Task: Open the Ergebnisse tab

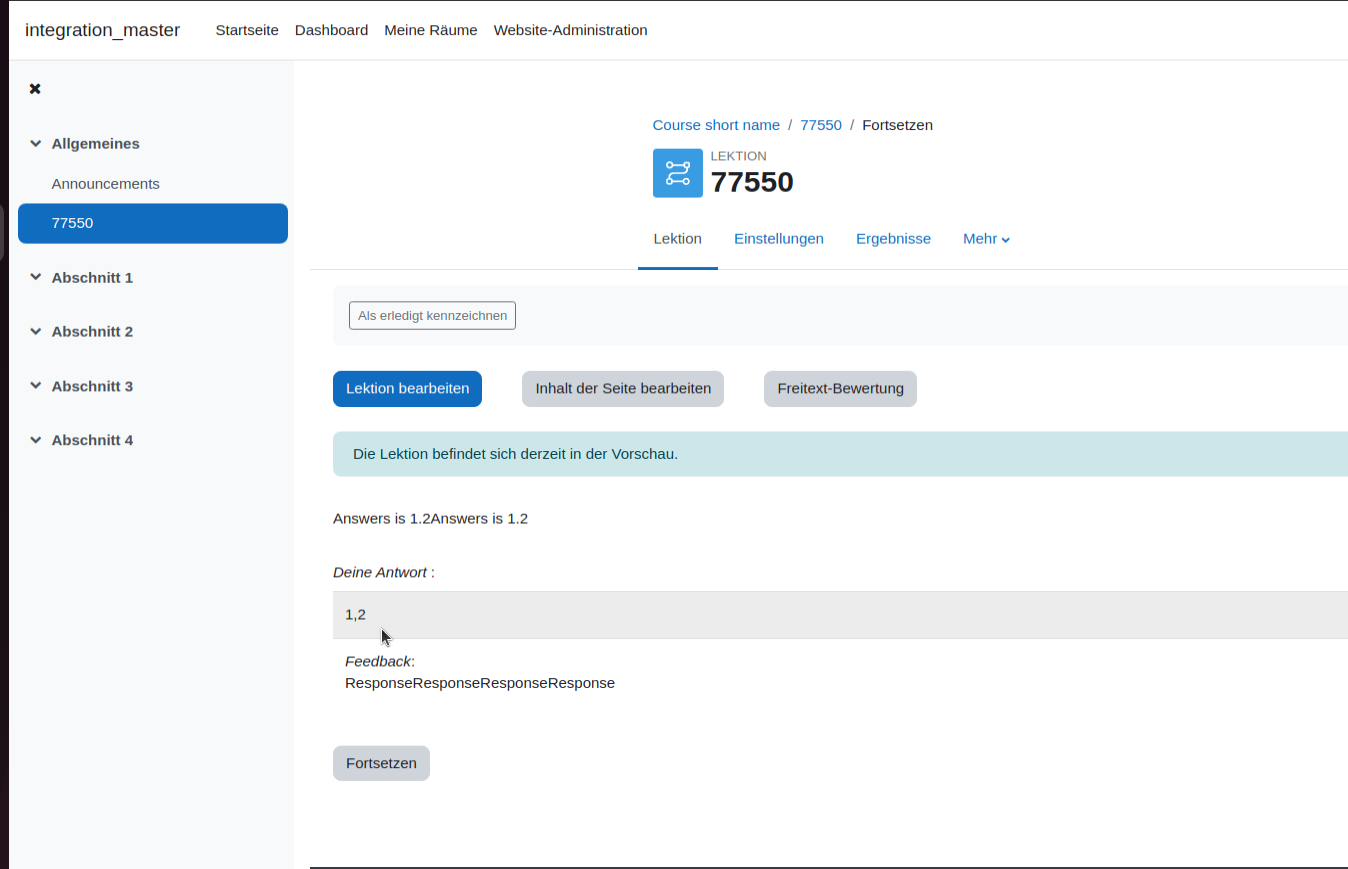Action: click(x=893, y=239)
